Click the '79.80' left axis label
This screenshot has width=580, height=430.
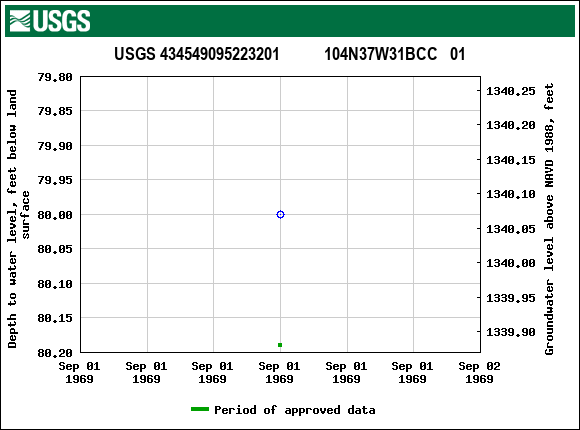pyautogui.click(x=55, y=77)
